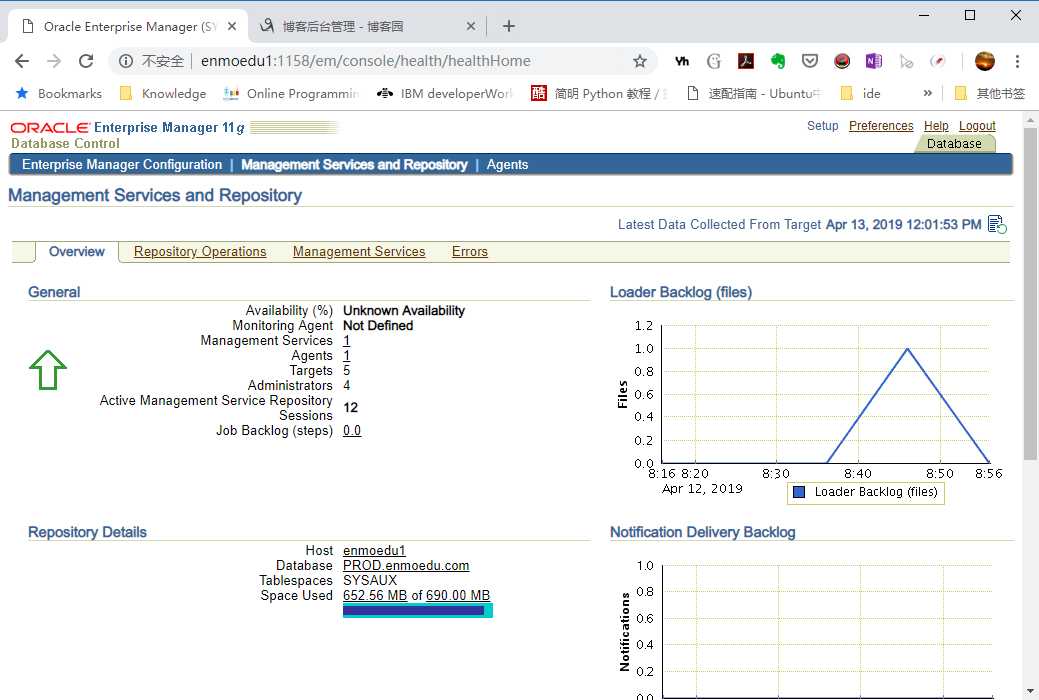Open the Agents navigation item
The image size is (1039, 700).
507,164
